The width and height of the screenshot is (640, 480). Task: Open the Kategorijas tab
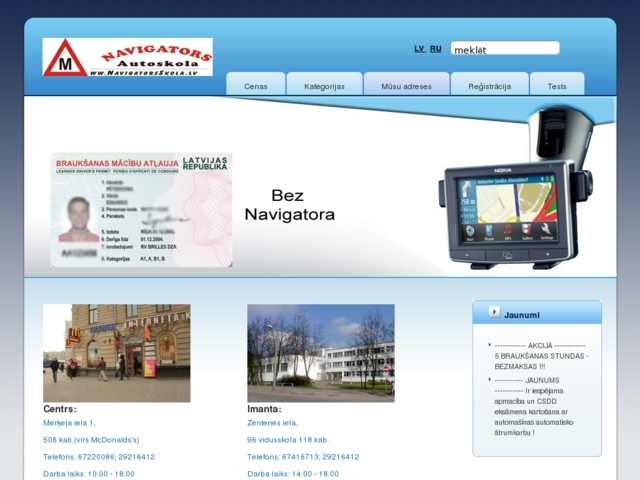[x=324, y=84]
